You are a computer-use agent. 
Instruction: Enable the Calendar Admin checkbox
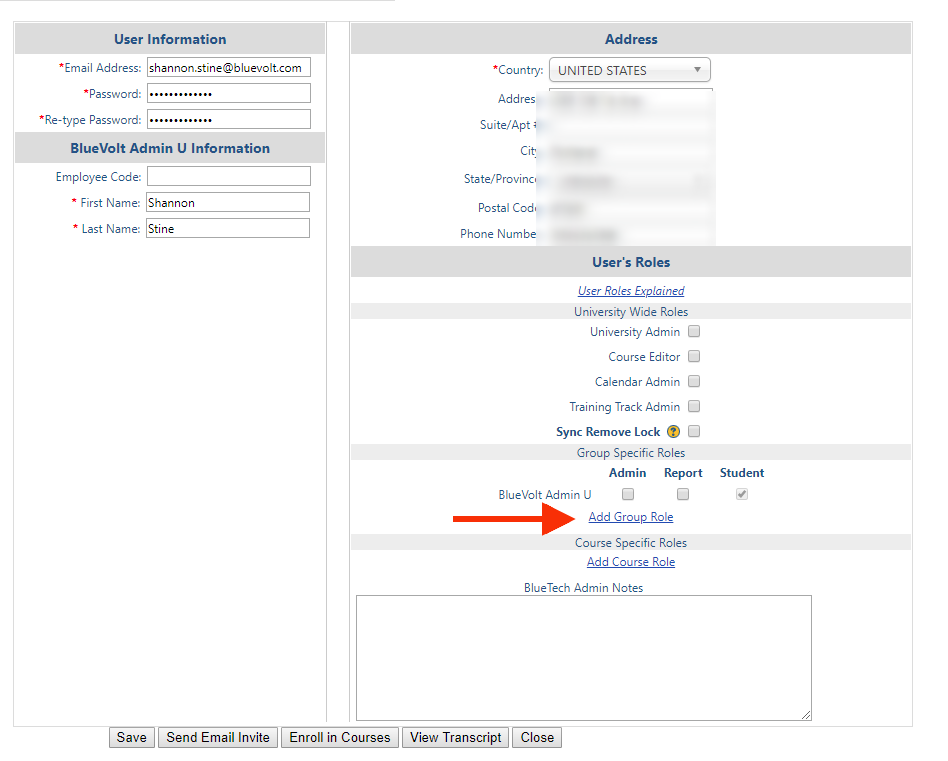(x=694, y=381)
